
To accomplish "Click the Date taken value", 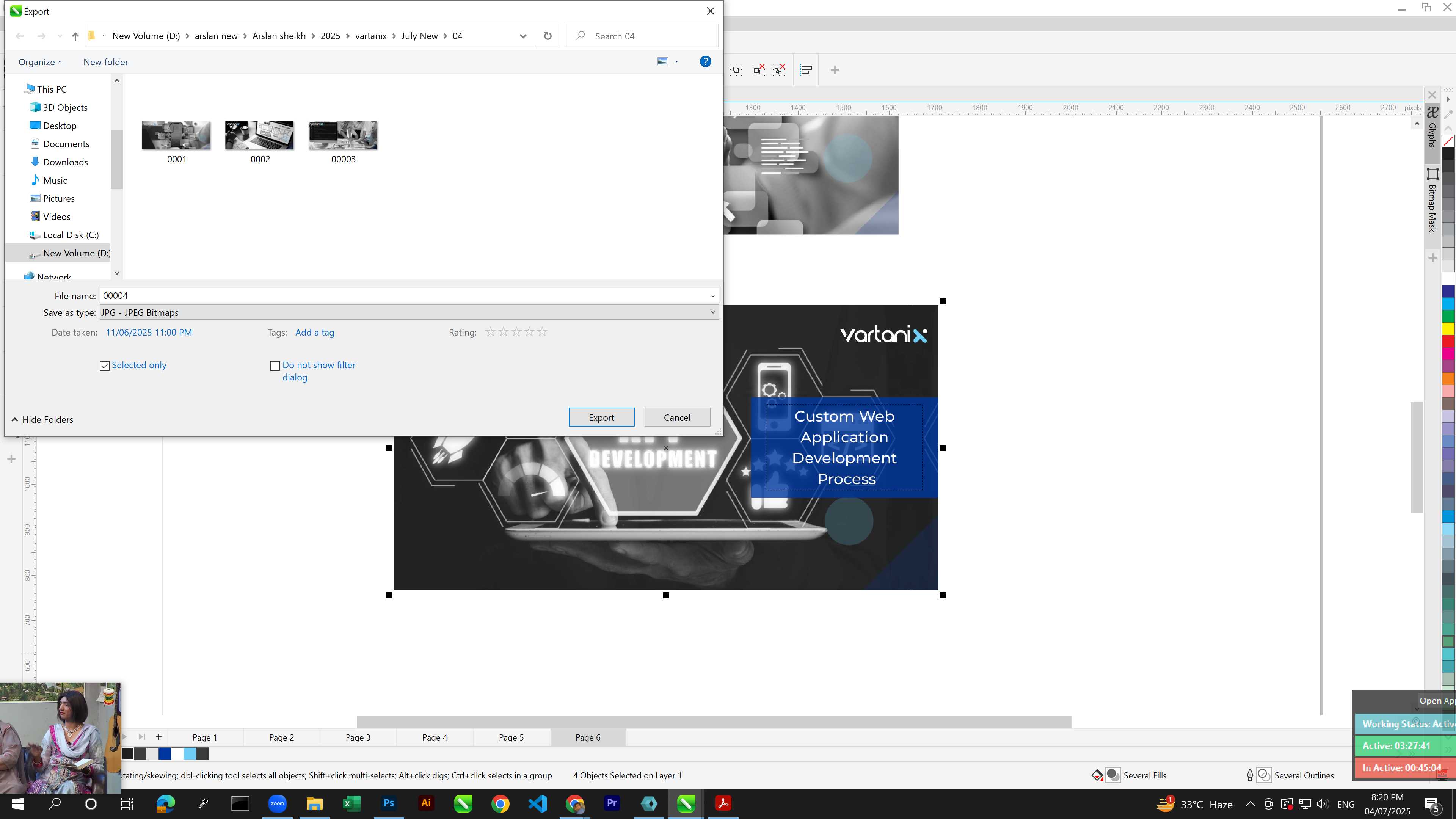I will point(149,333).
